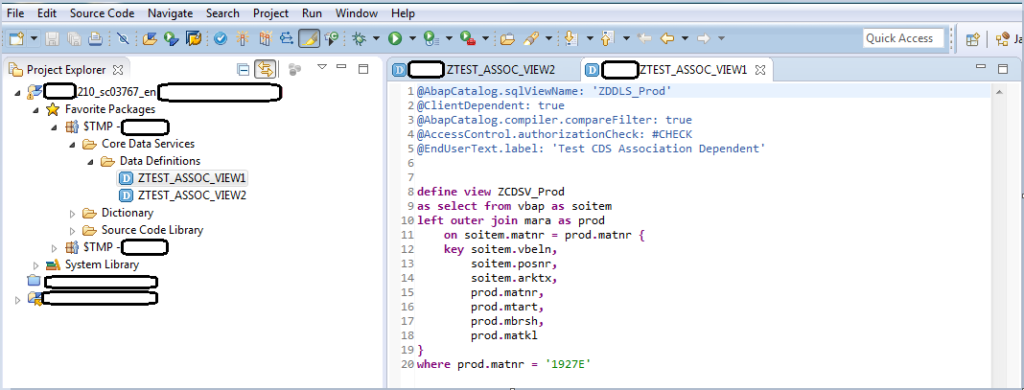Click the Print toolbar icon
The width and height of the screenshot is (1024, 390).
(x=95, y=39)
